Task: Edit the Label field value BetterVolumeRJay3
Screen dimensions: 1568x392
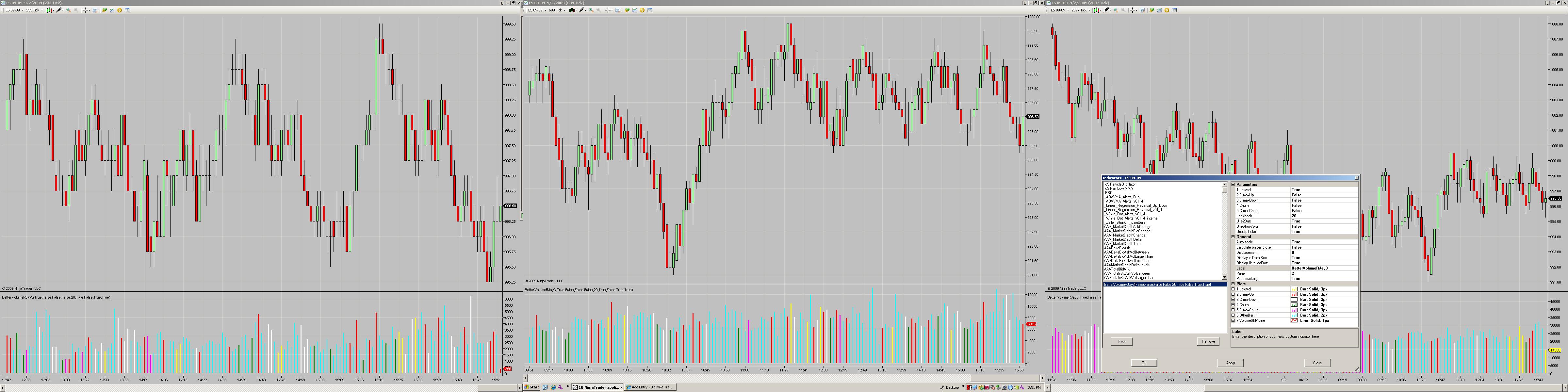Action: (1324, 268)
